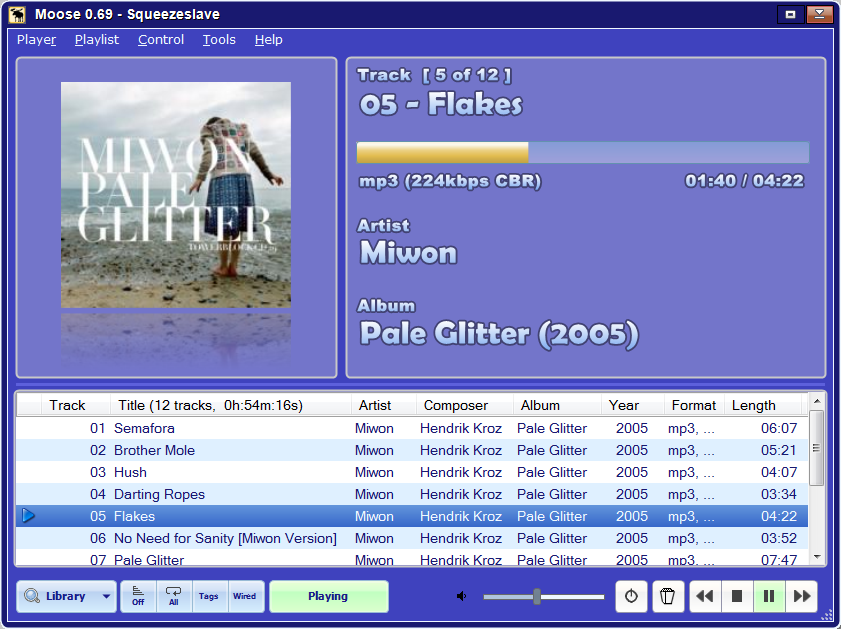Image resolution: width=841 pixels, height=629 pixels.
Task: Click year 2005 in the Darting Ropes row
Action: (x=632, y=494)
